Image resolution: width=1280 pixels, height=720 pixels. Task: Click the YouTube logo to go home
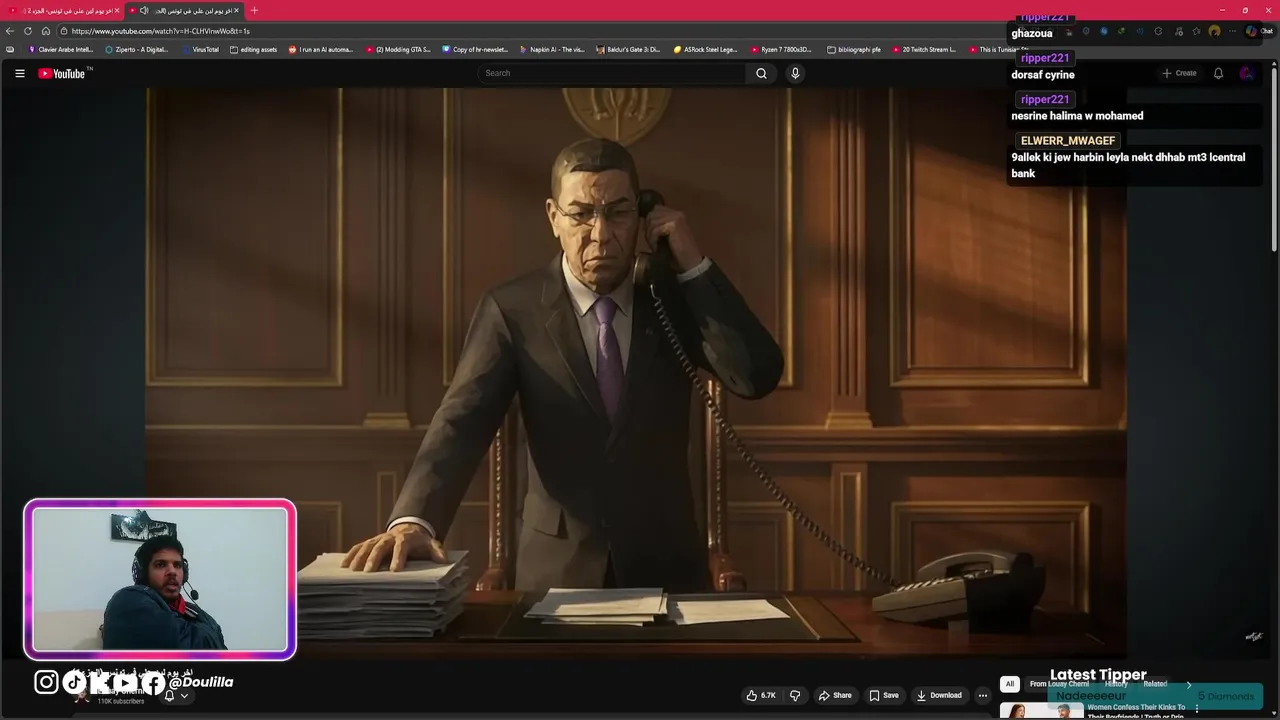coord(64,73)
